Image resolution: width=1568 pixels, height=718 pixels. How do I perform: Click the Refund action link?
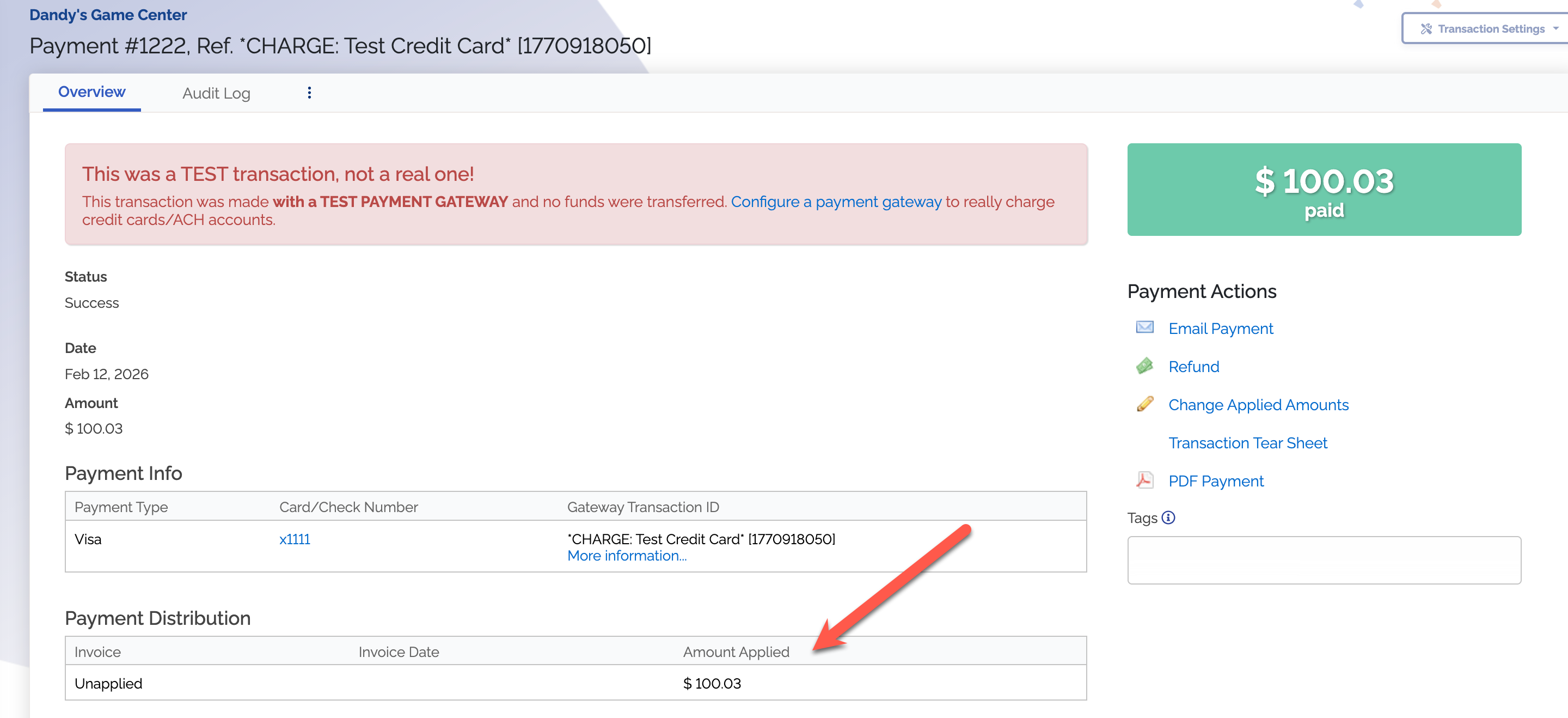coord(1193,367)
